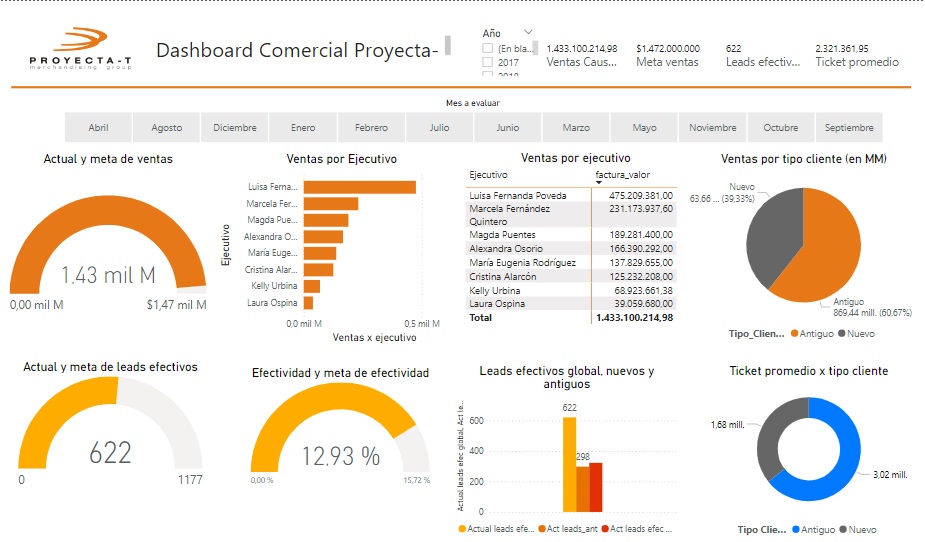The image size is (925, 542).
Task: Expand the Año slicer dropdown chevron
Action: (528, 32)
